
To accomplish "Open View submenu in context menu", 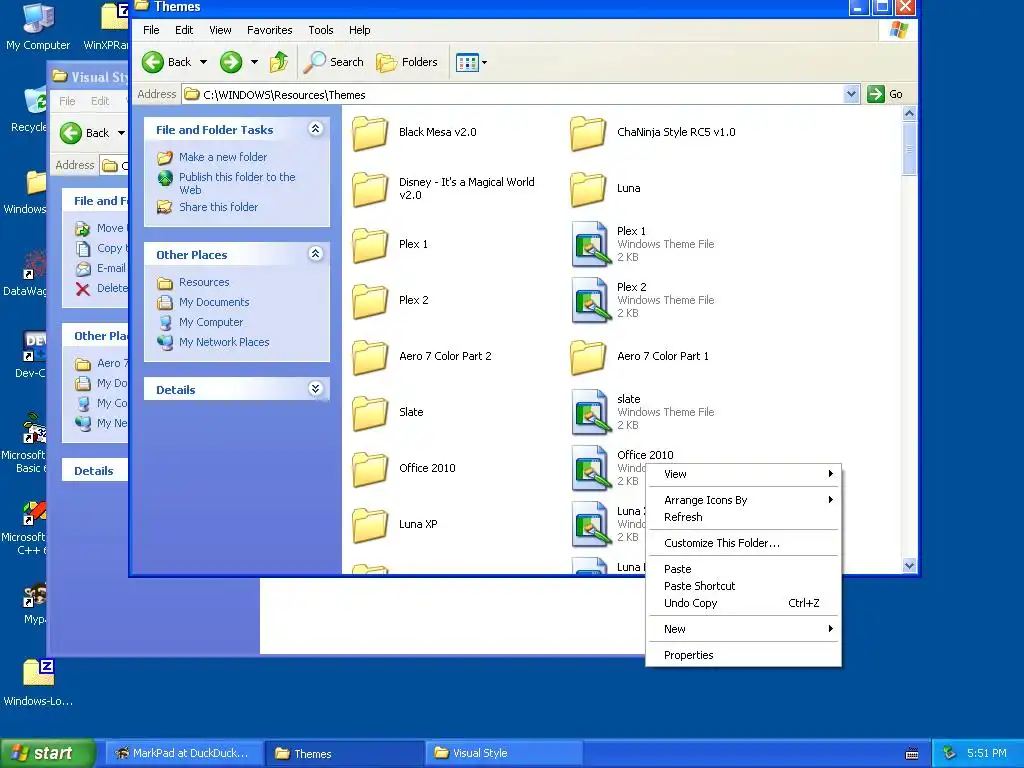I will (x=743, y=474).
